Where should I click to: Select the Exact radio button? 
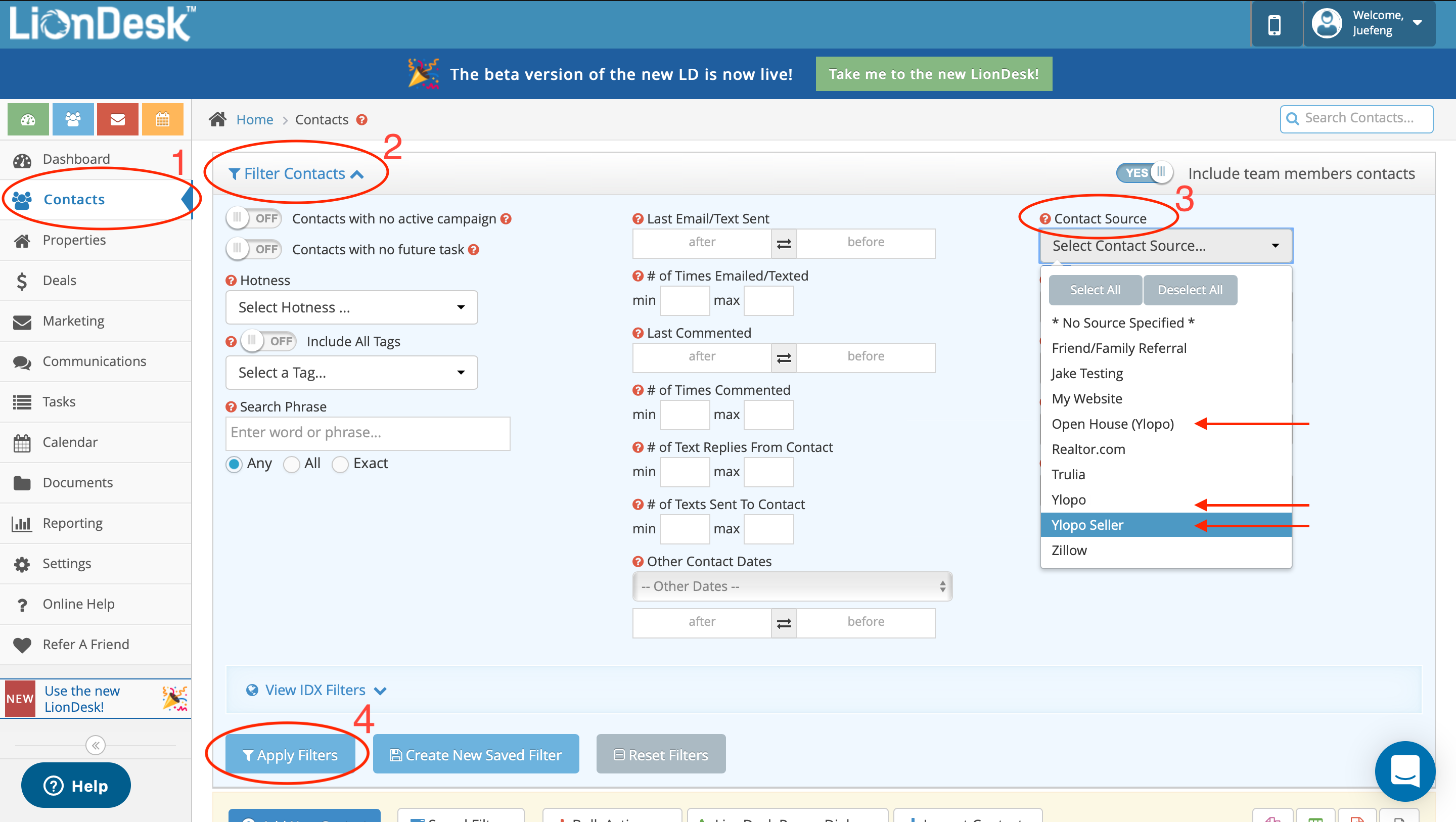pos(340,464)
